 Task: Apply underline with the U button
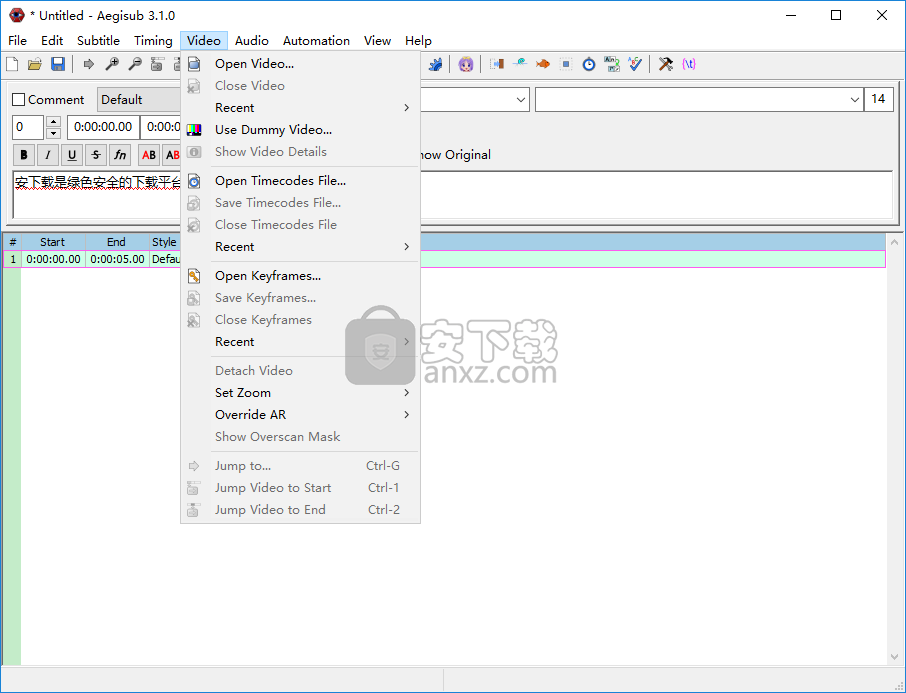[x=72, y=154]
